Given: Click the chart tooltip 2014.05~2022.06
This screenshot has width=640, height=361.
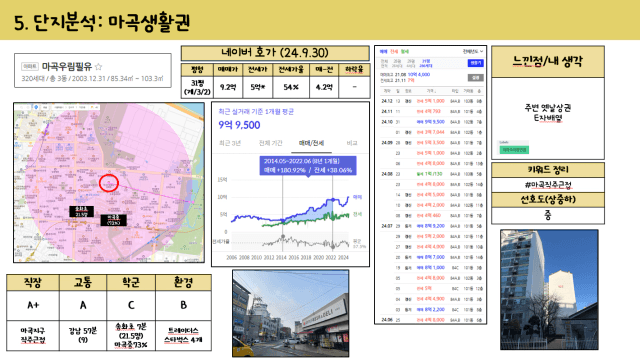Looking at the screenshot, I should pos(308,165).
